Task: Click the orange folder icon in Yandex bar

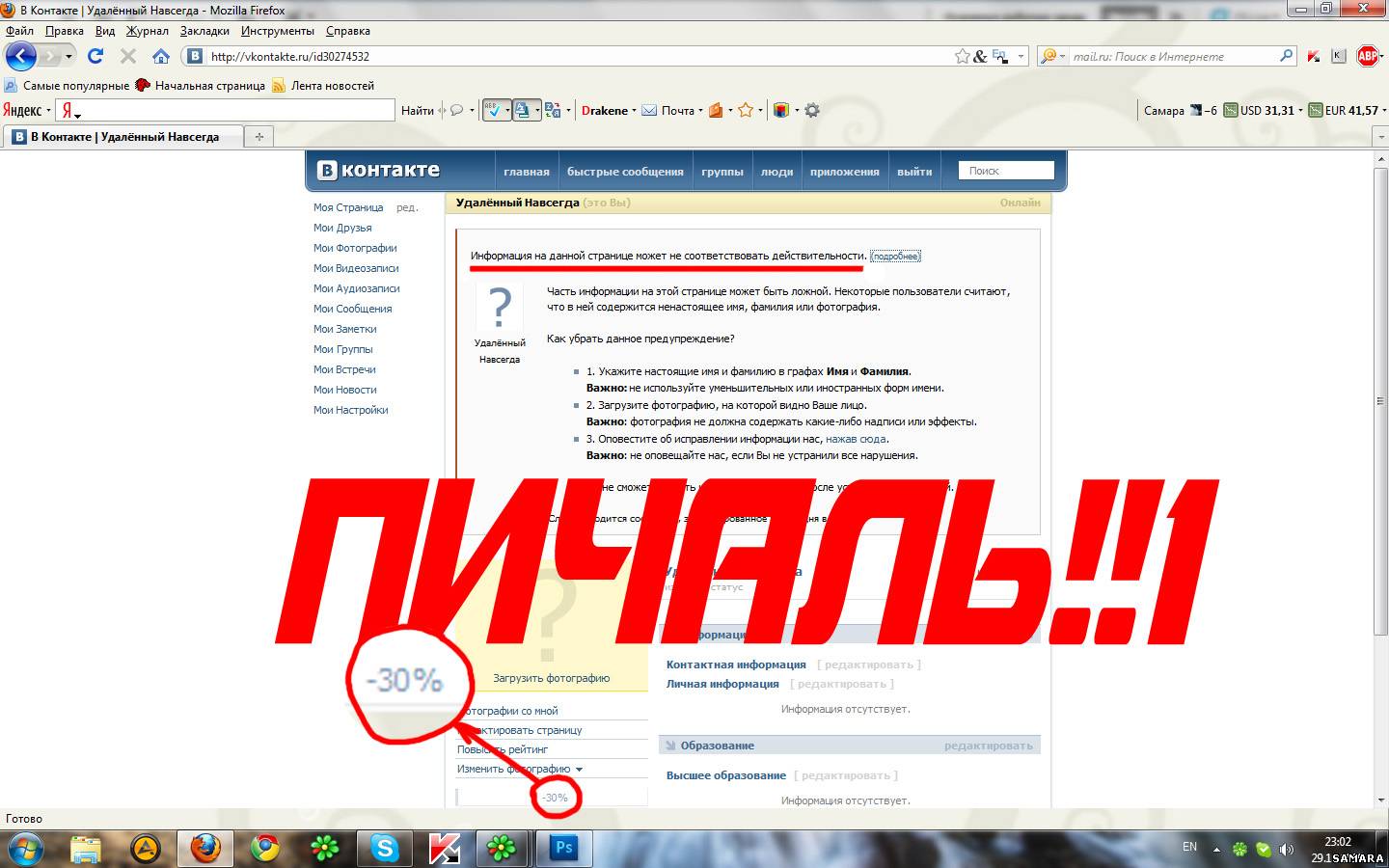Action: (716, 110)
